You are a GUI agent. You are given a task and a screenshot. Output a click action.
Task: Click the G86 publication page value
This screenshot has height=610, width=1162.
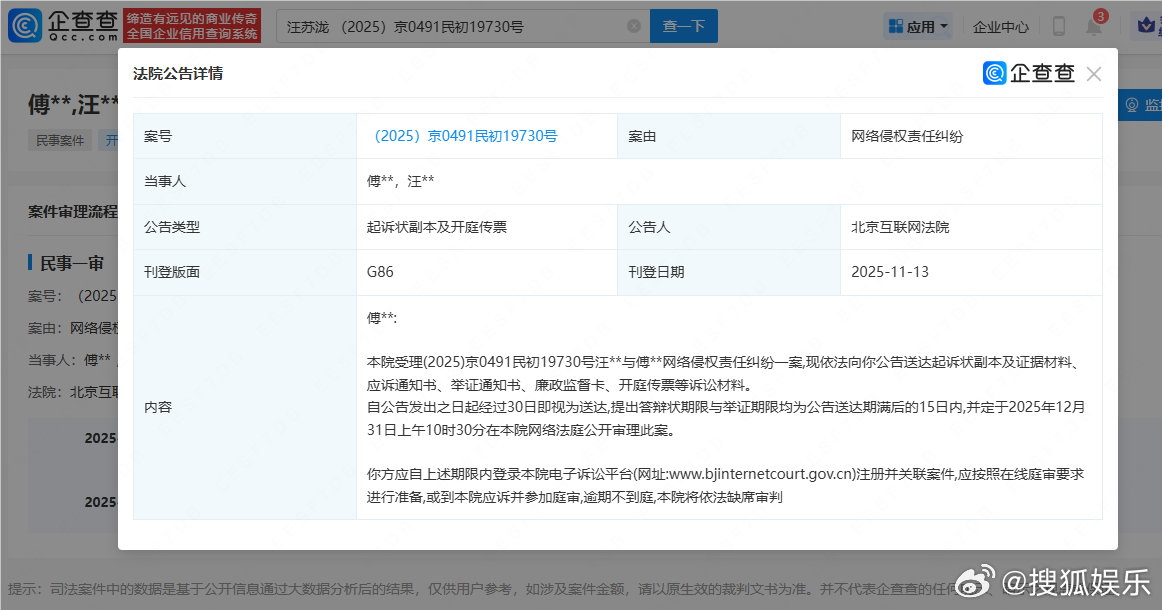coord(380,272)
